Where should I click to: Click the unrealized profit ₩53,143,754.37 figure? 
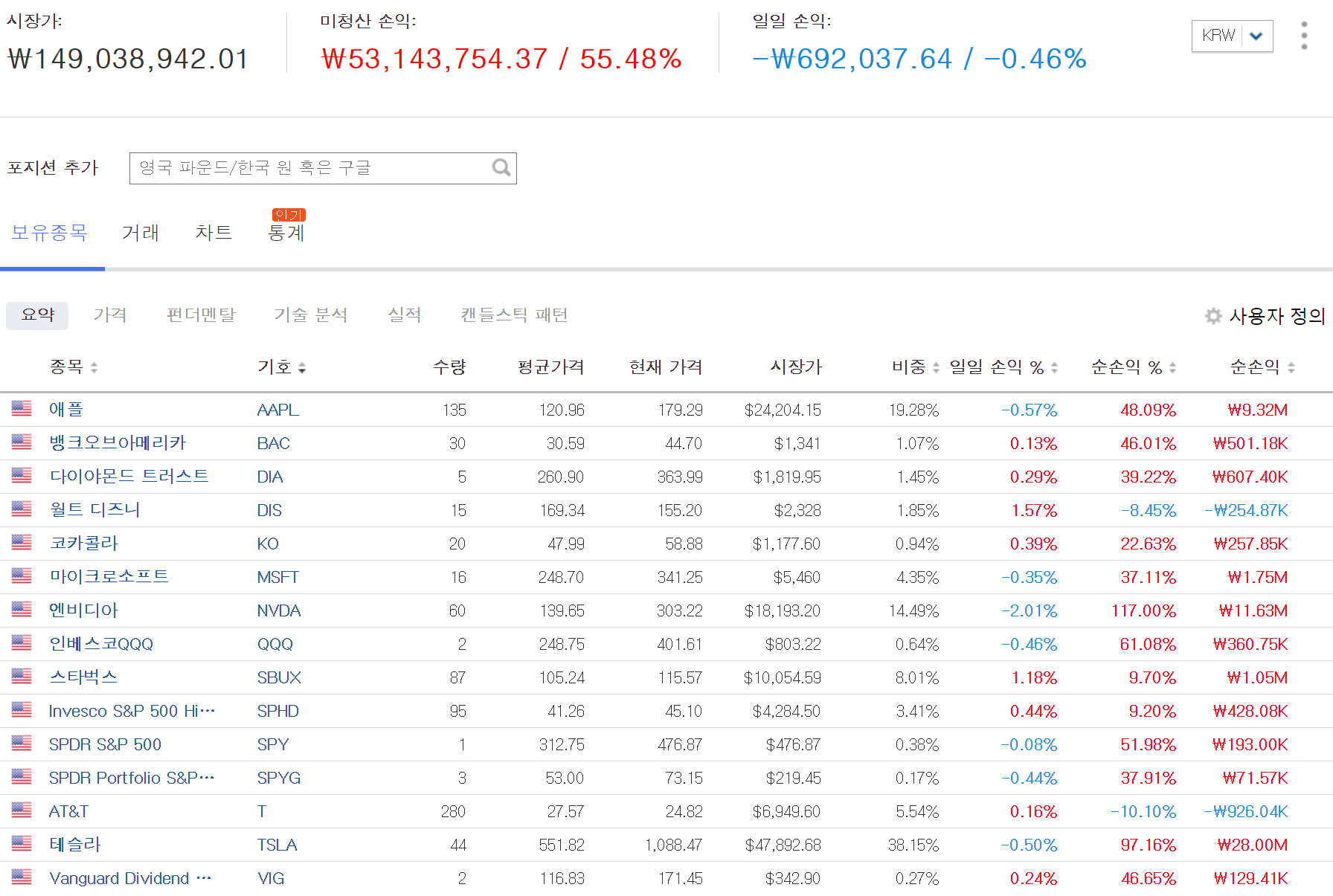(434, 59)
